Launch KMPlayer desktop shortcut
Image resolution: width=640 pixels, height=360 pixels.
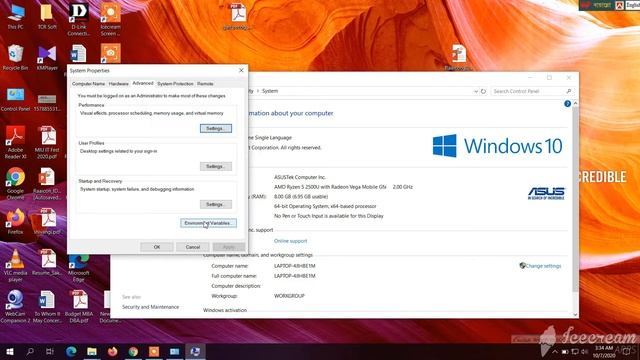point(47,58)
